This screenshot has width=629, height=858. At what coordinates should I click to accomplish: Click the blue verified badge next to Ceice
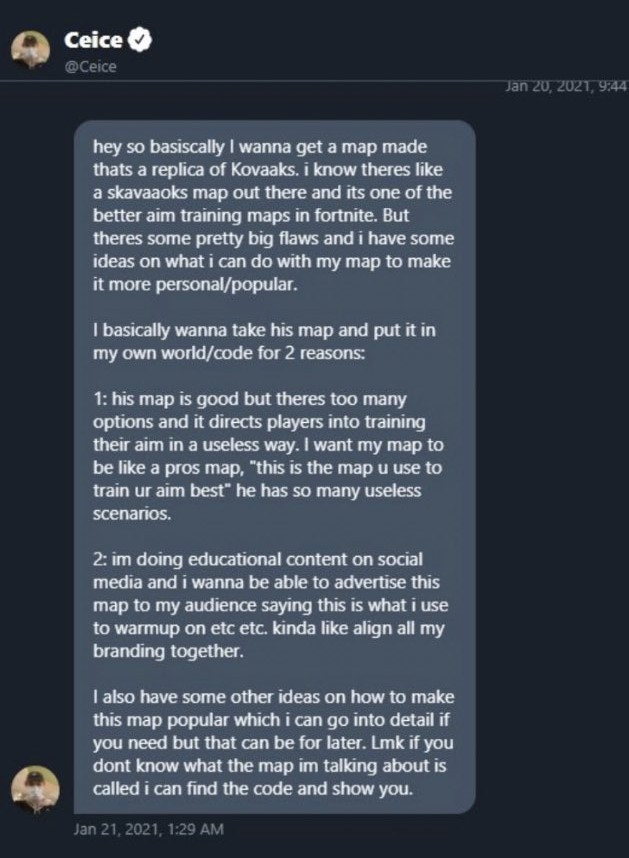(141, 39)
